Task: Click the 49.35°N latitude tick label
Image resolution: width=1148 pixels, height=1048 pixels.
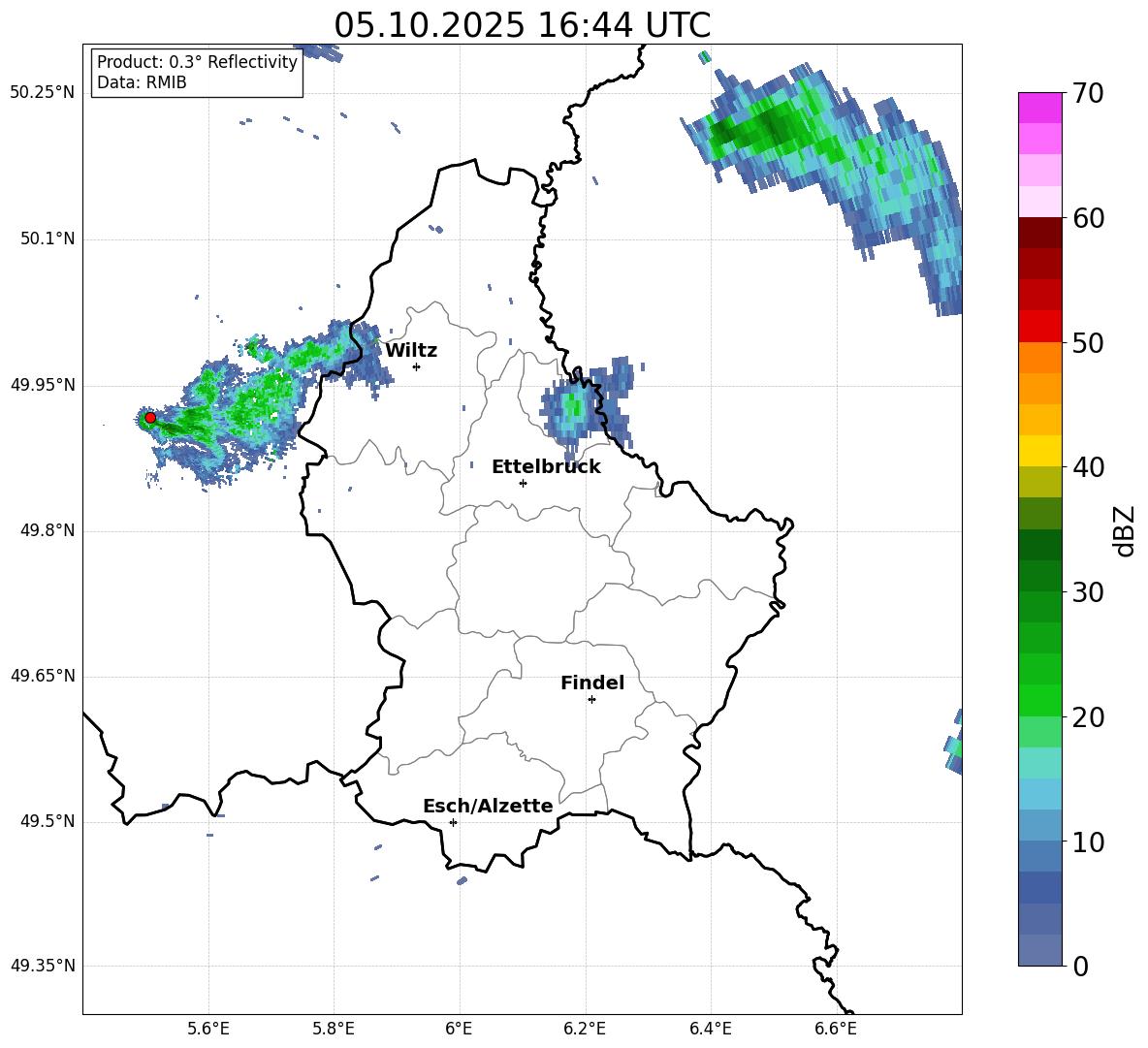Action: [x=43, y=967]
